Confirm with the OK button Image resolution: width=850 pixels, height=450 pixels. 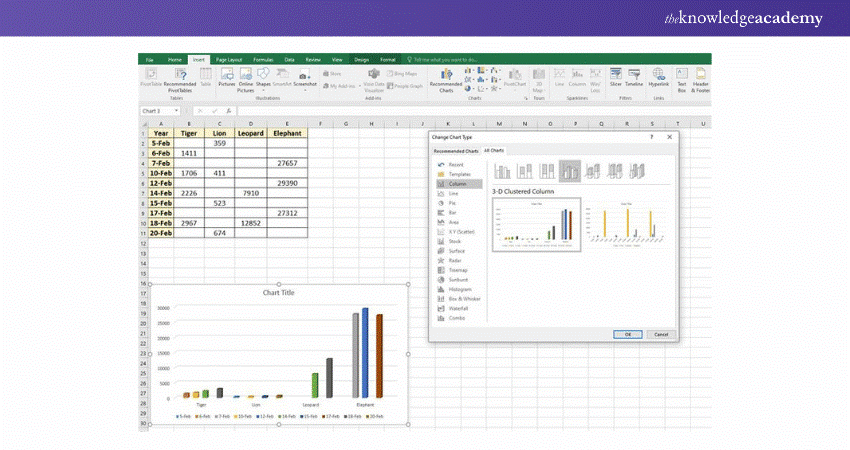point(627,334)
